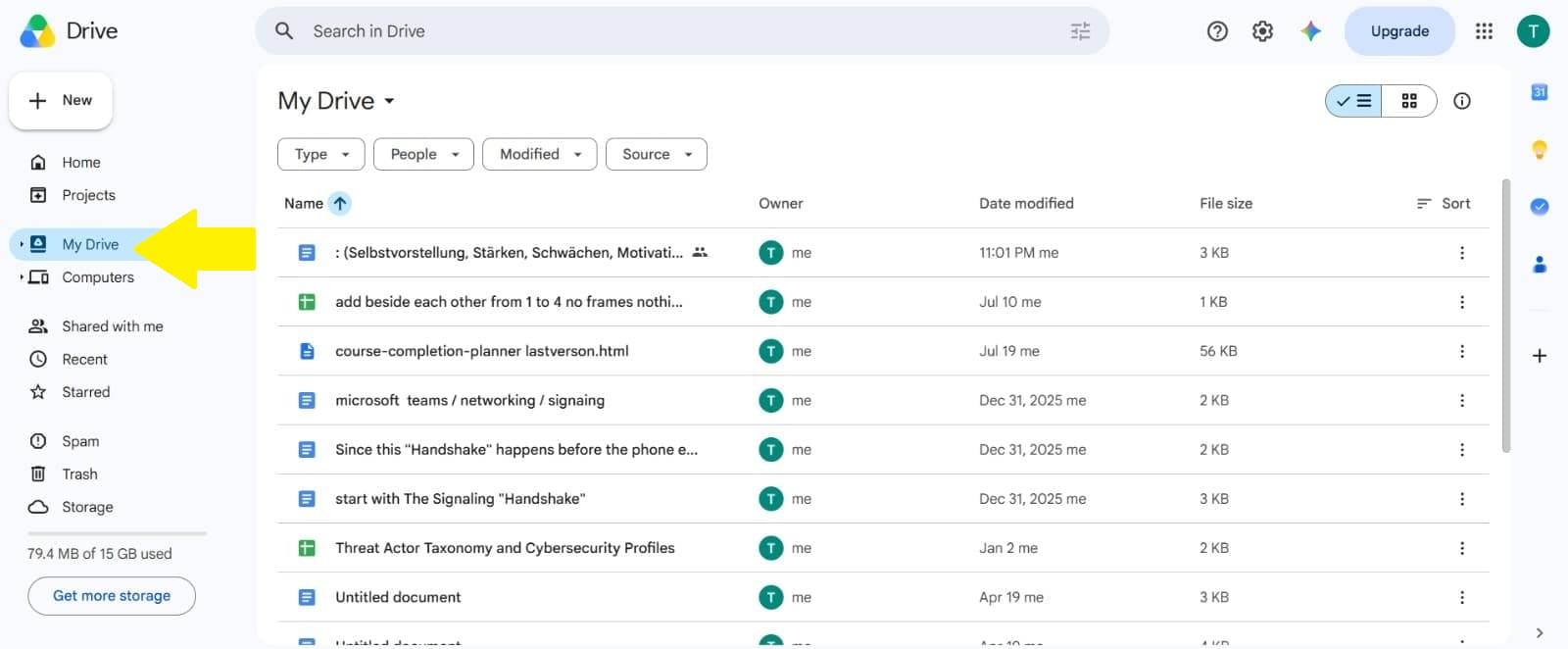Open Storage in the sidebar

coord(87,507)
